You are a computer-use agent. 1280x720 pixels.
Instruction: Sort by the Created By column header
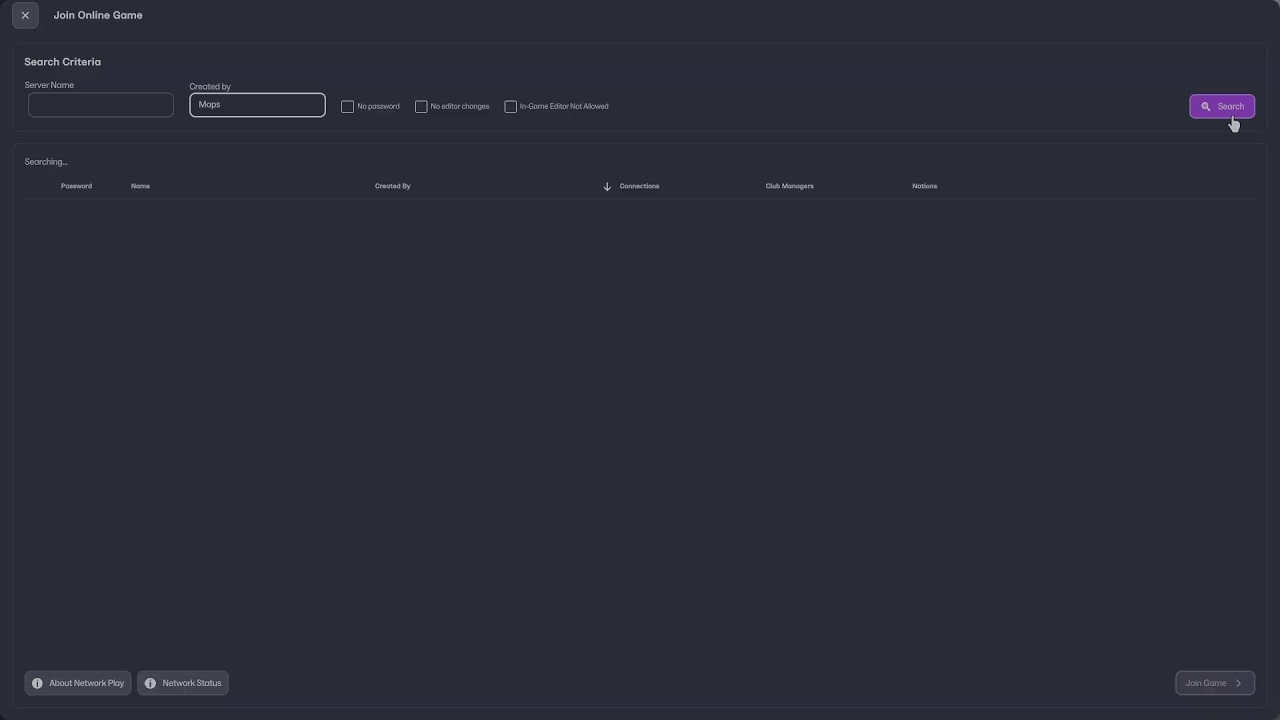tap(392, 186)
